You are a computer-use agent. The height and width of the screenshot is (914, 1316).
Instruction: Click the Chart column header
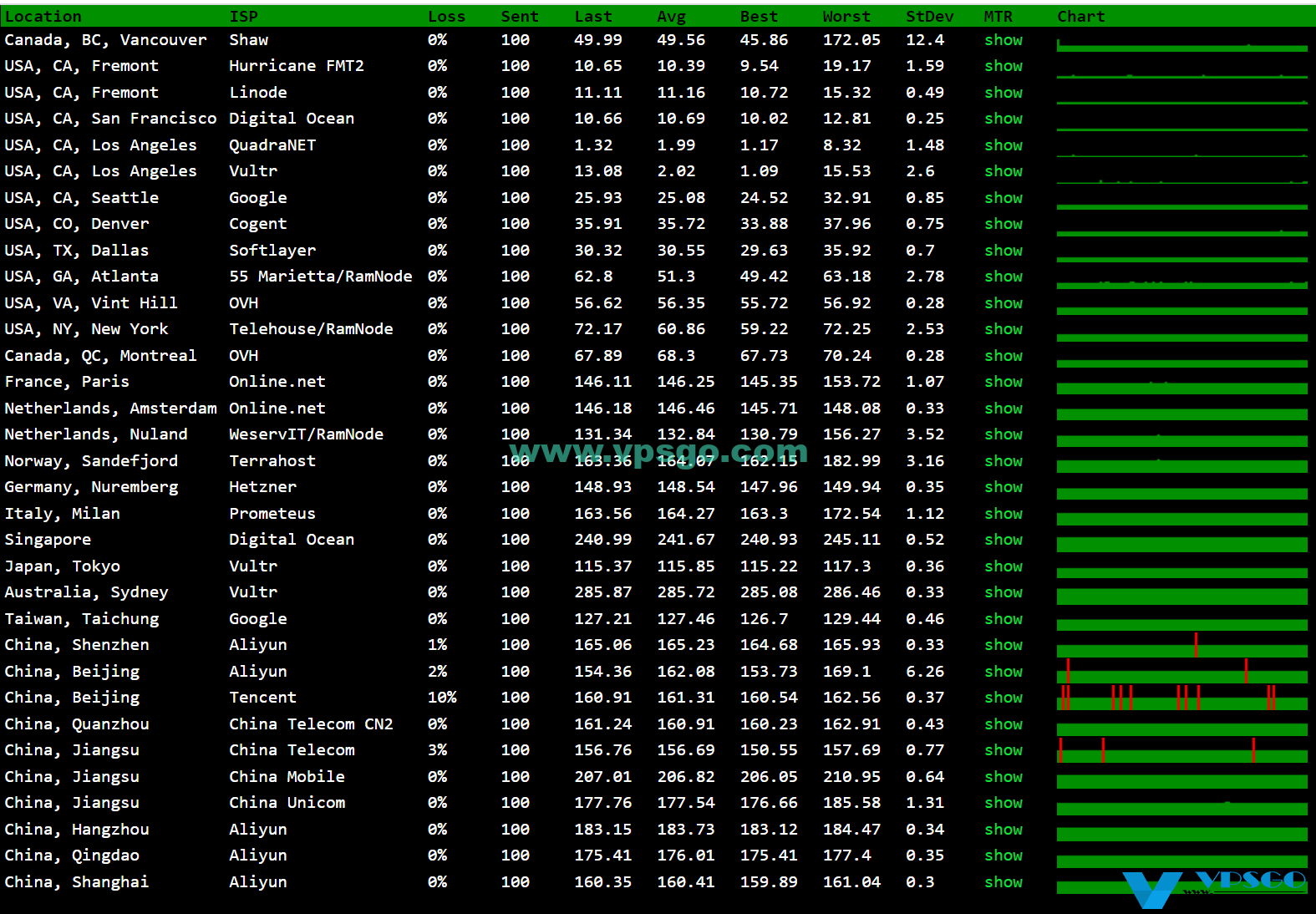(x=1081, y=17)
